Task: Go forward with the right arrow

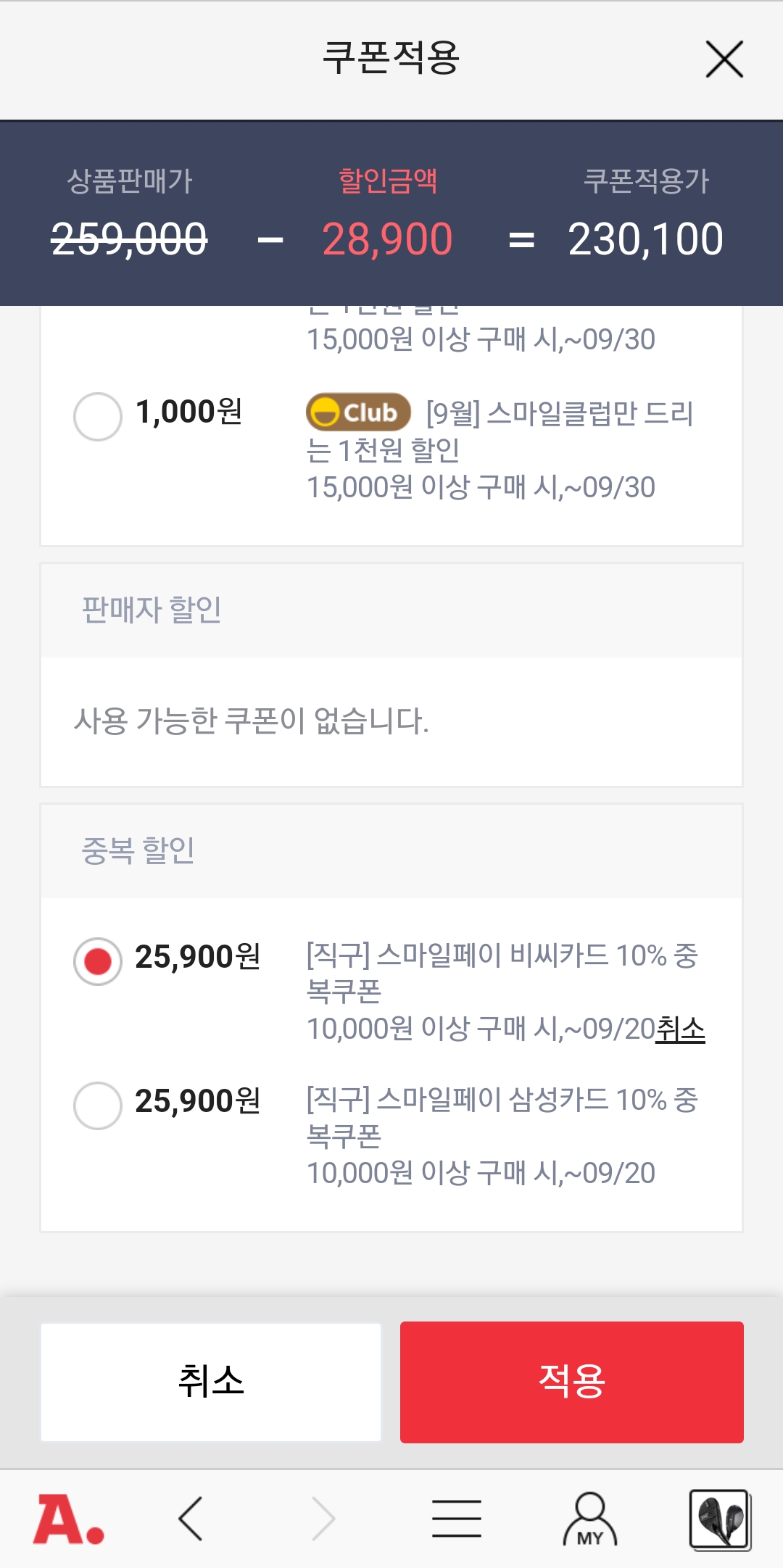Action: click(x=323, y=1519)
